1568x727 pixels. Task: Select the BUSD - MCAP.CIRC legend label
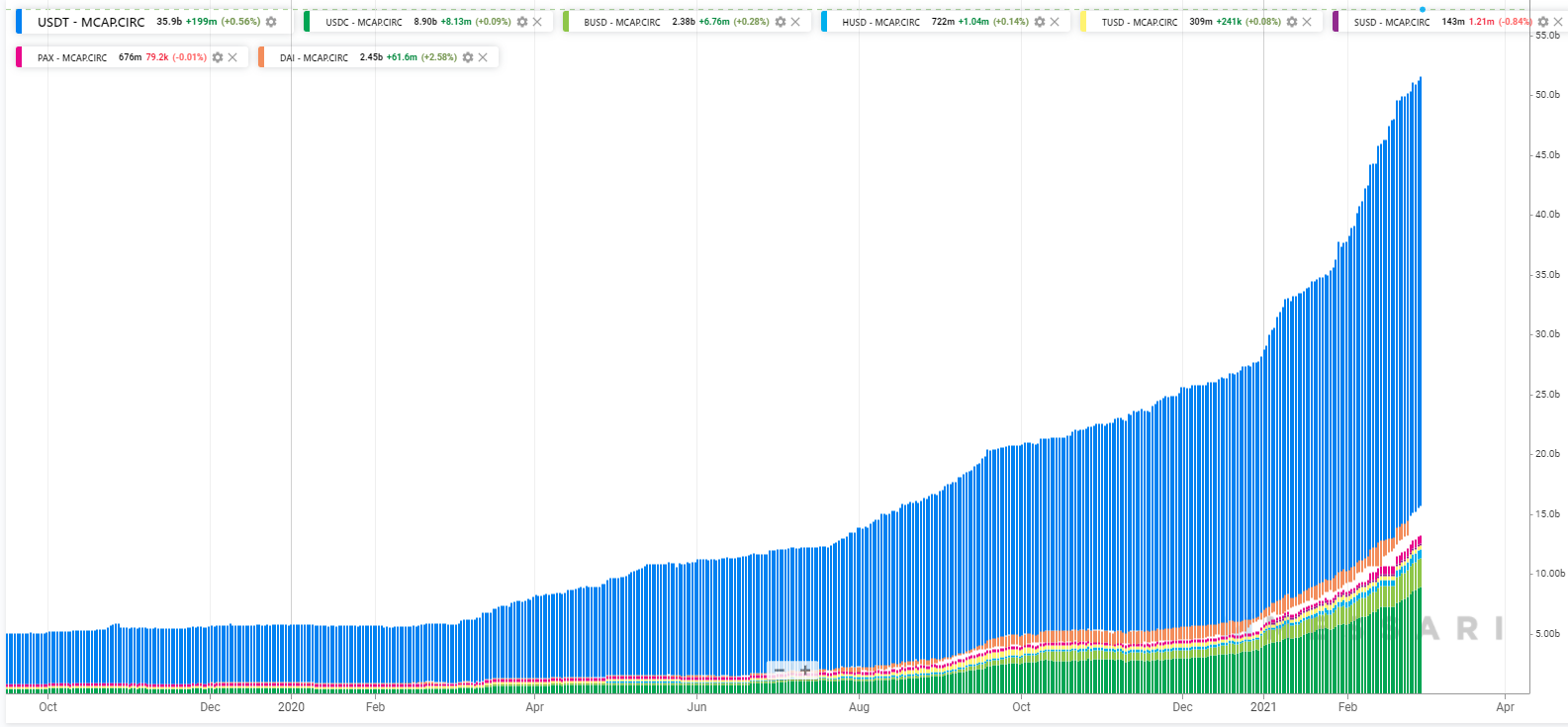click(x=622, y=22)
